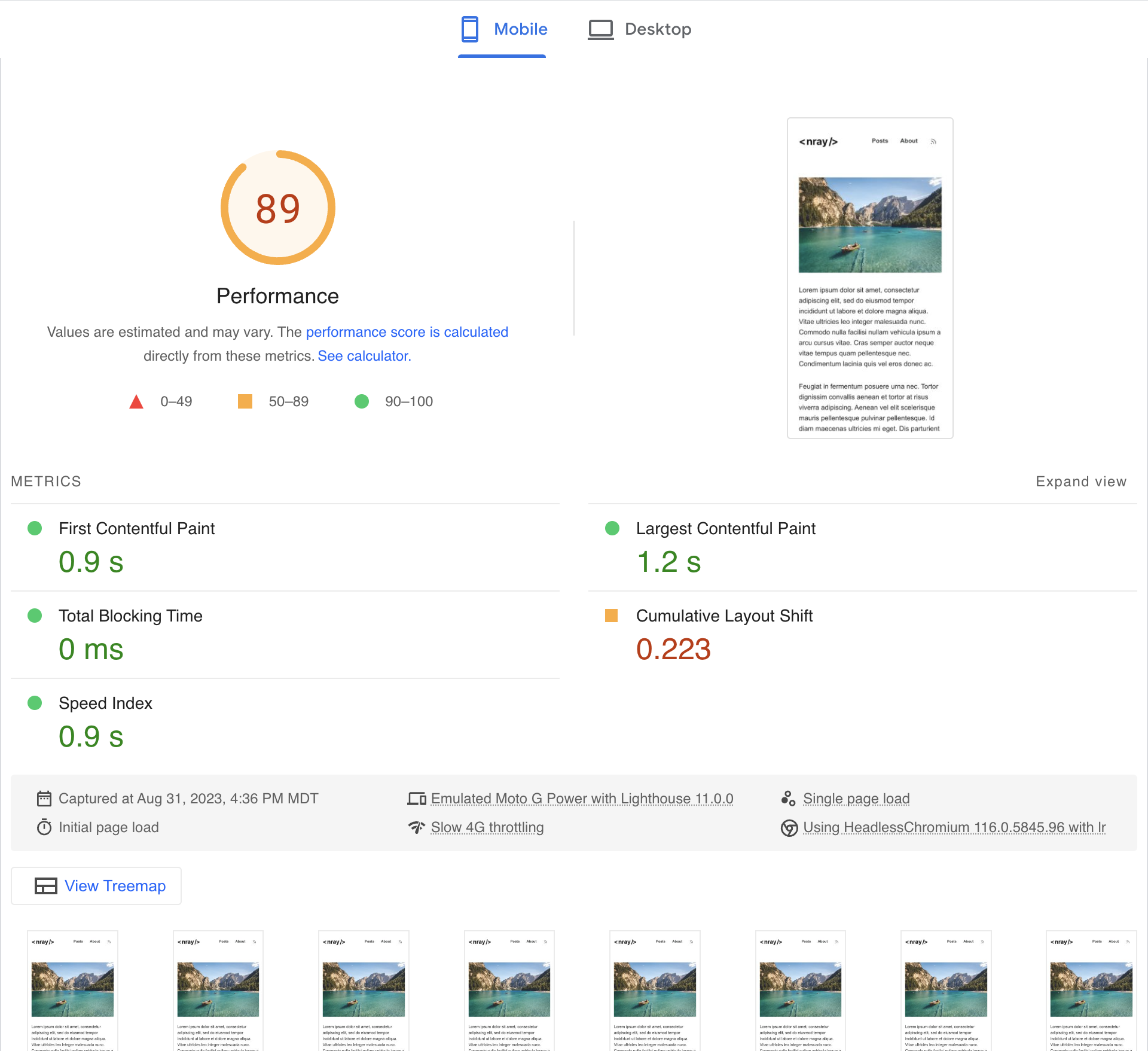
Task: Click the single page load nodes icon
Action: coord(788,799)
